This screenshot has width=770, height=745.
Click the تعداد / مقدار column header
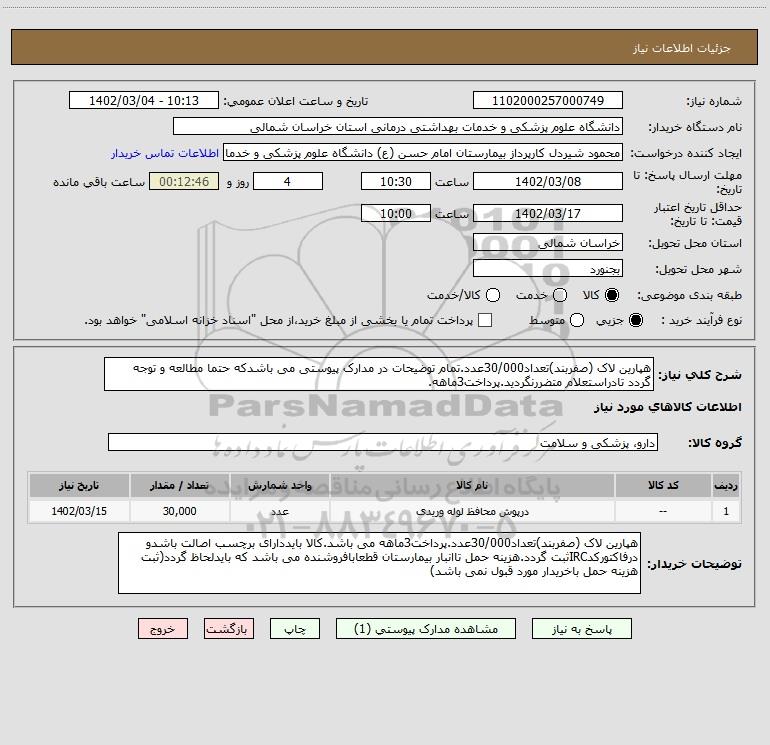click(180, 485)
